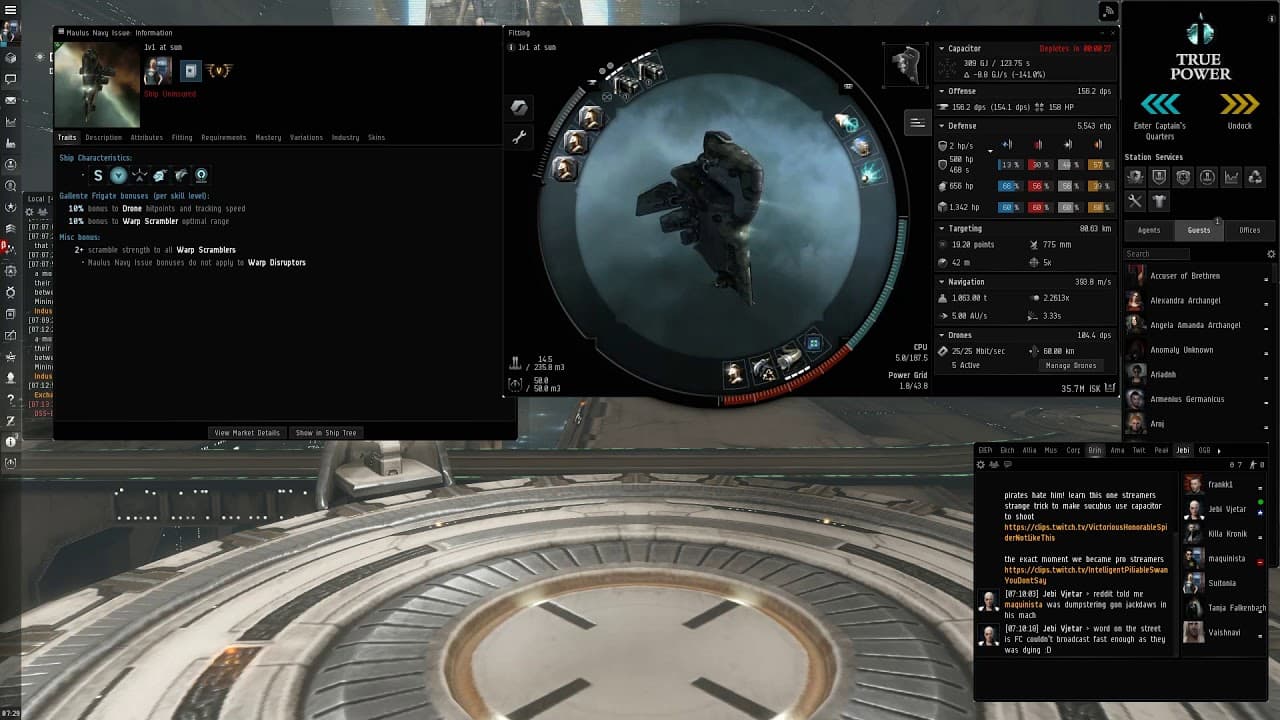Click the ship preview thumbnail in the Fitting window
The width and height of the screenshot is (1280, 720).
(x=906, y=65)
